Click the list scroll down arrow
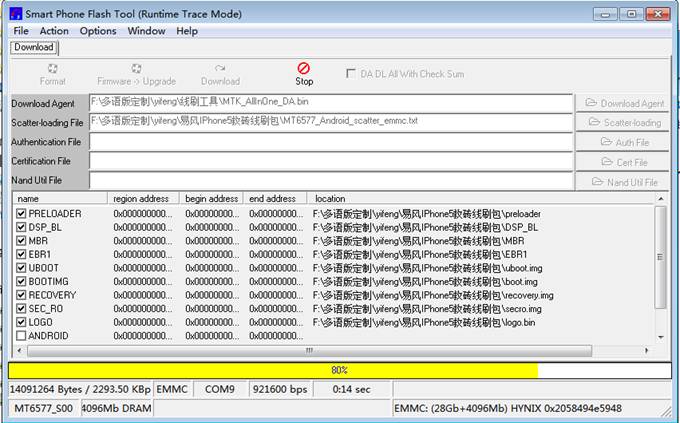 [660, 337]
